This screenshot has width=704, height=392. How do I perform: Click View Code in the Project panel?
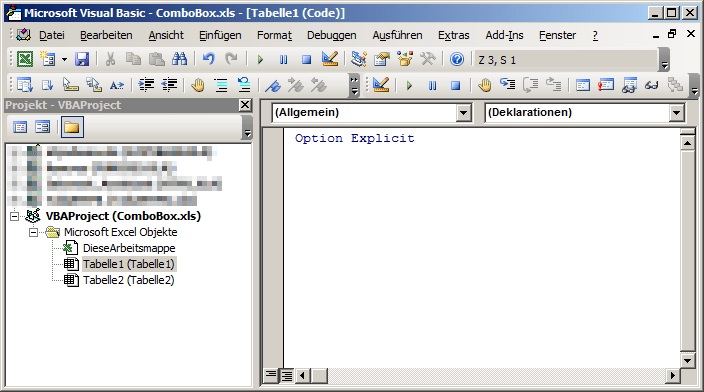(20, 128)
